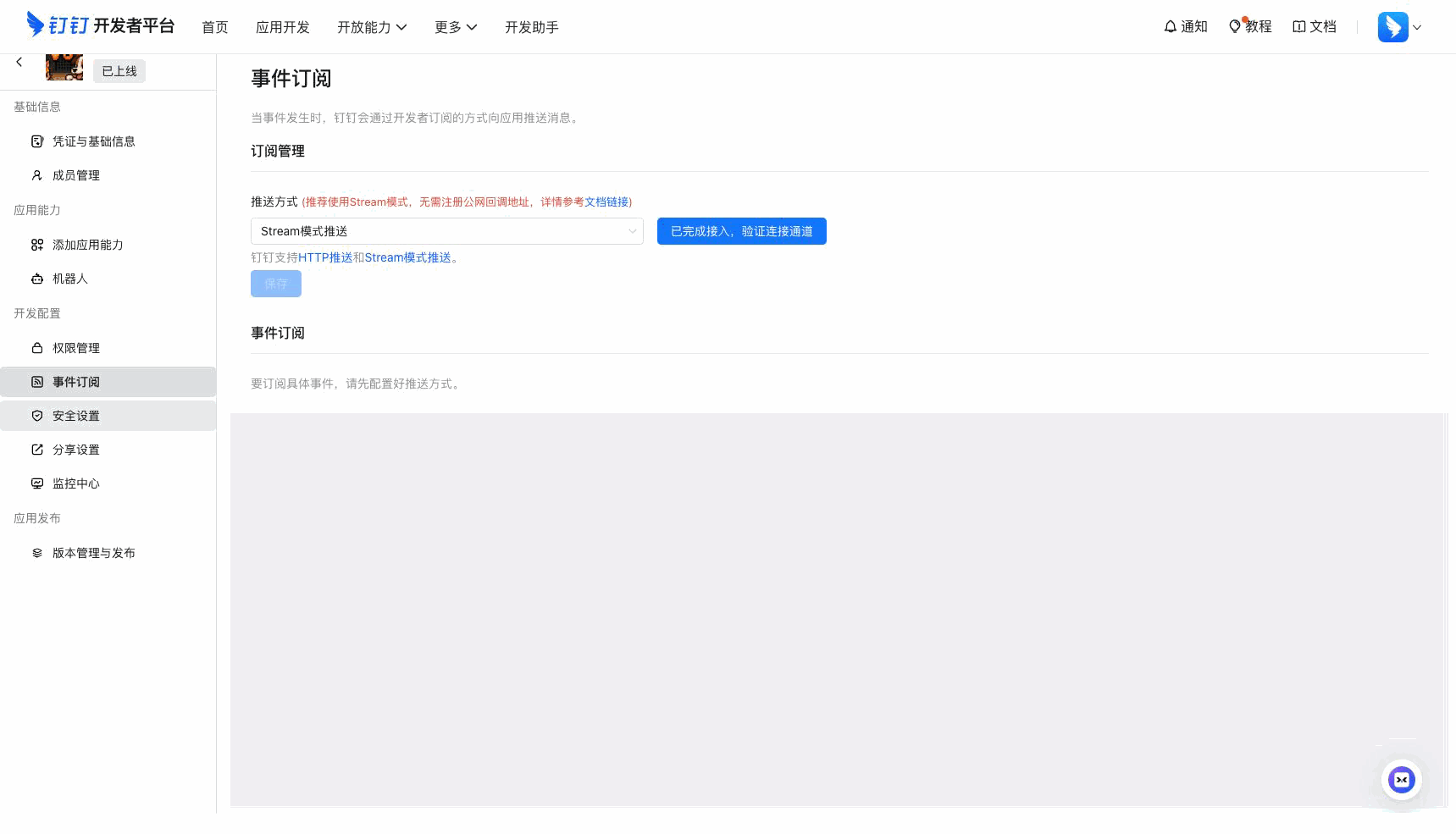
Task: Click the 应用发布 section label
Action: coord(37,518)
